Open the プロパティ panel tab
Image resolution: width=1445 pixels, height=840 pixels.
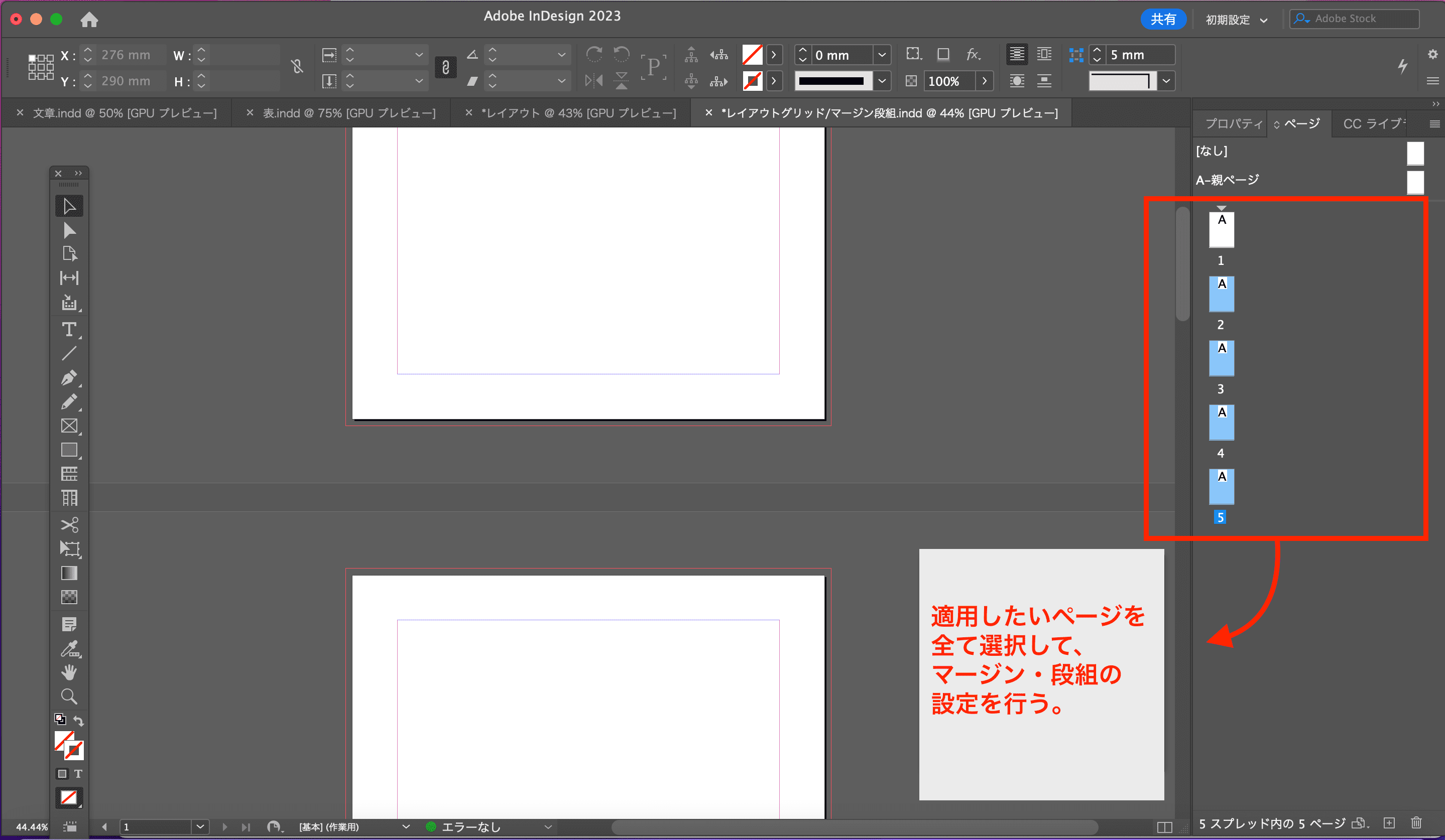click(1234, 124)
